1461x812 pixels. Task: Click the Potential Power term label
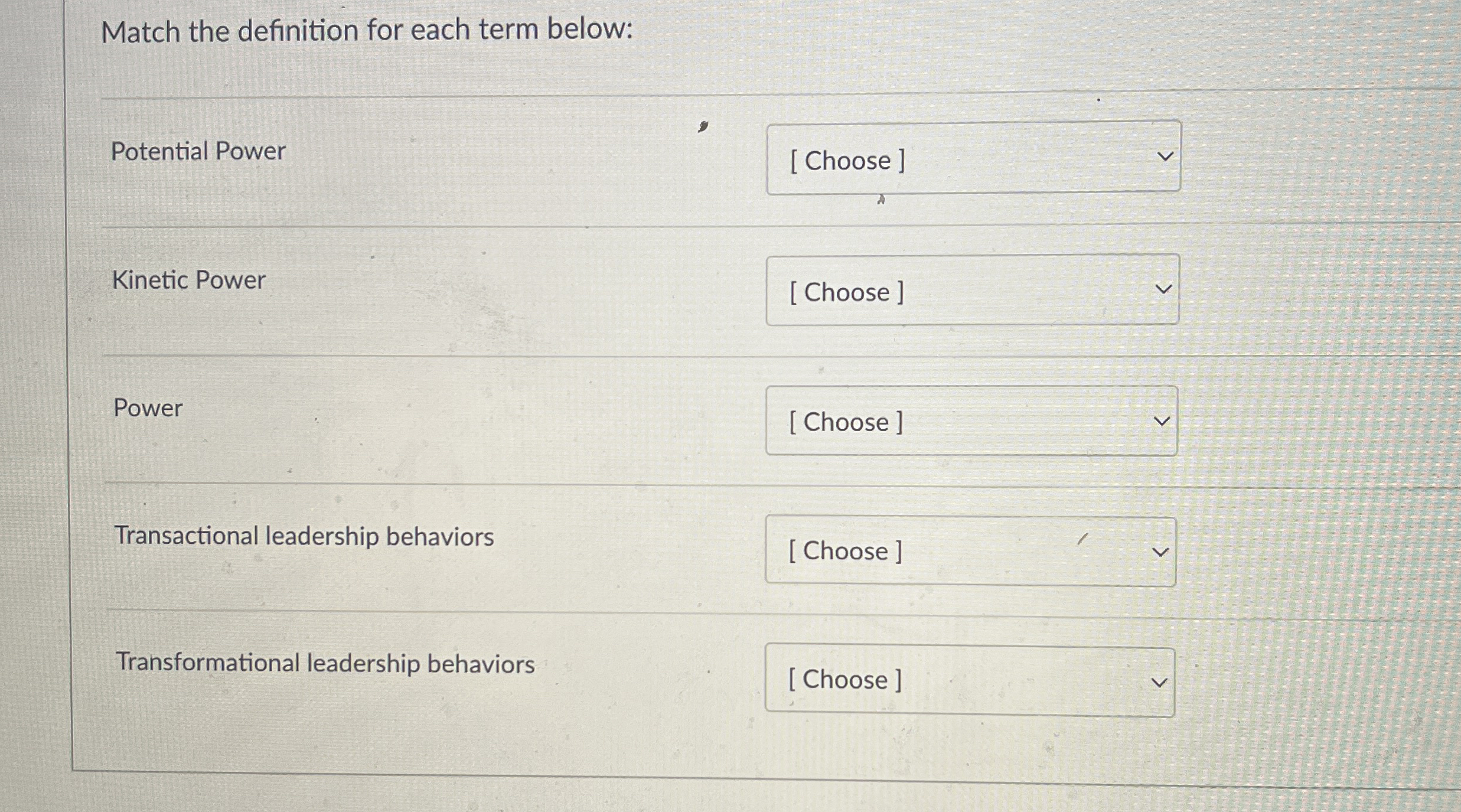(x=198, y=151)
